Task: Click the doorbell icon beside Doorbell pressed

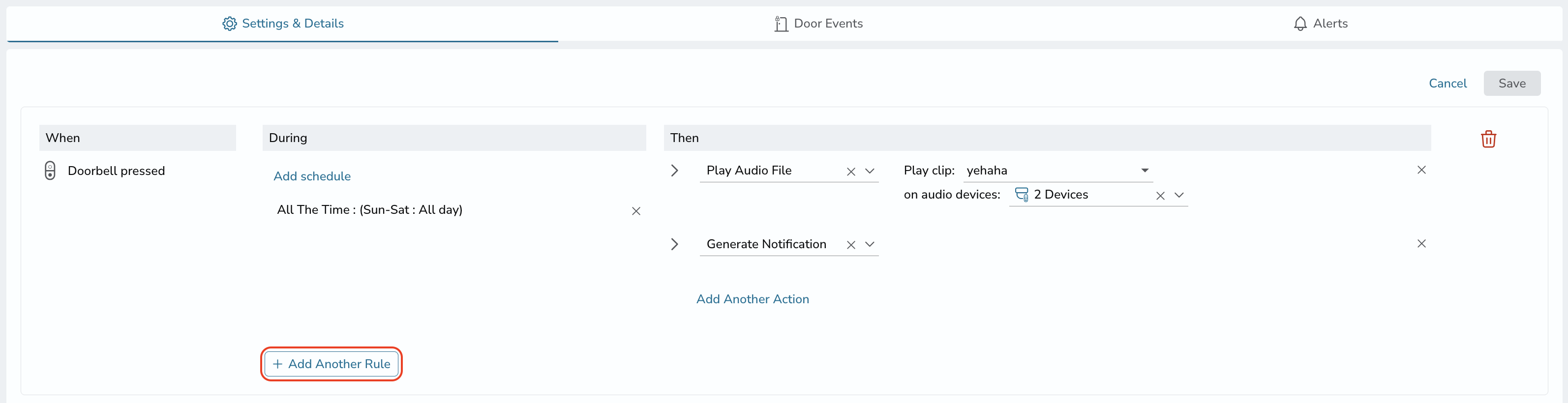Action: tap(51, 171)
